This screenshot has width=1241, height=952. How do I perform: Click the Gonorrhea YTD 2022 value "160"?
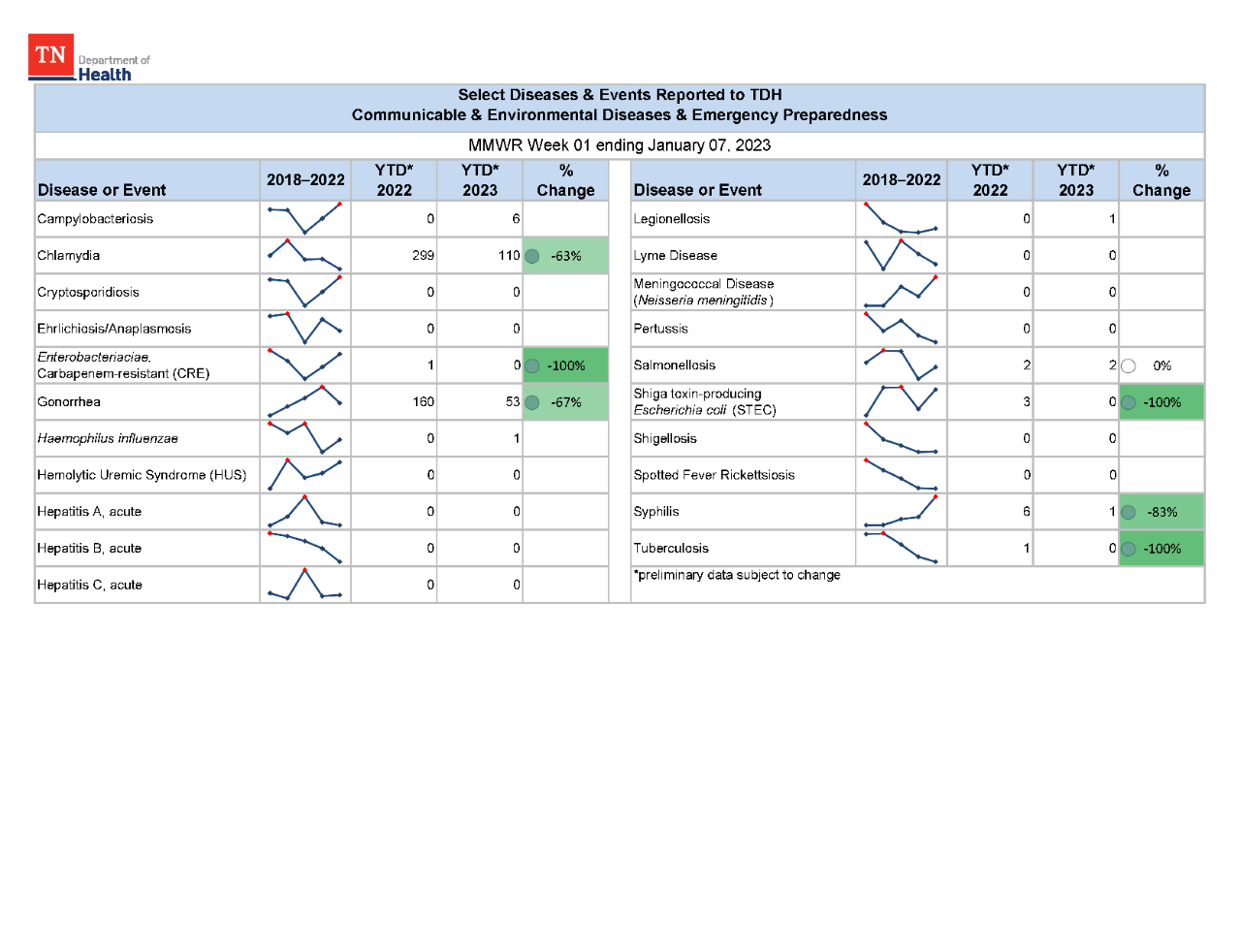tap(423, 402)
